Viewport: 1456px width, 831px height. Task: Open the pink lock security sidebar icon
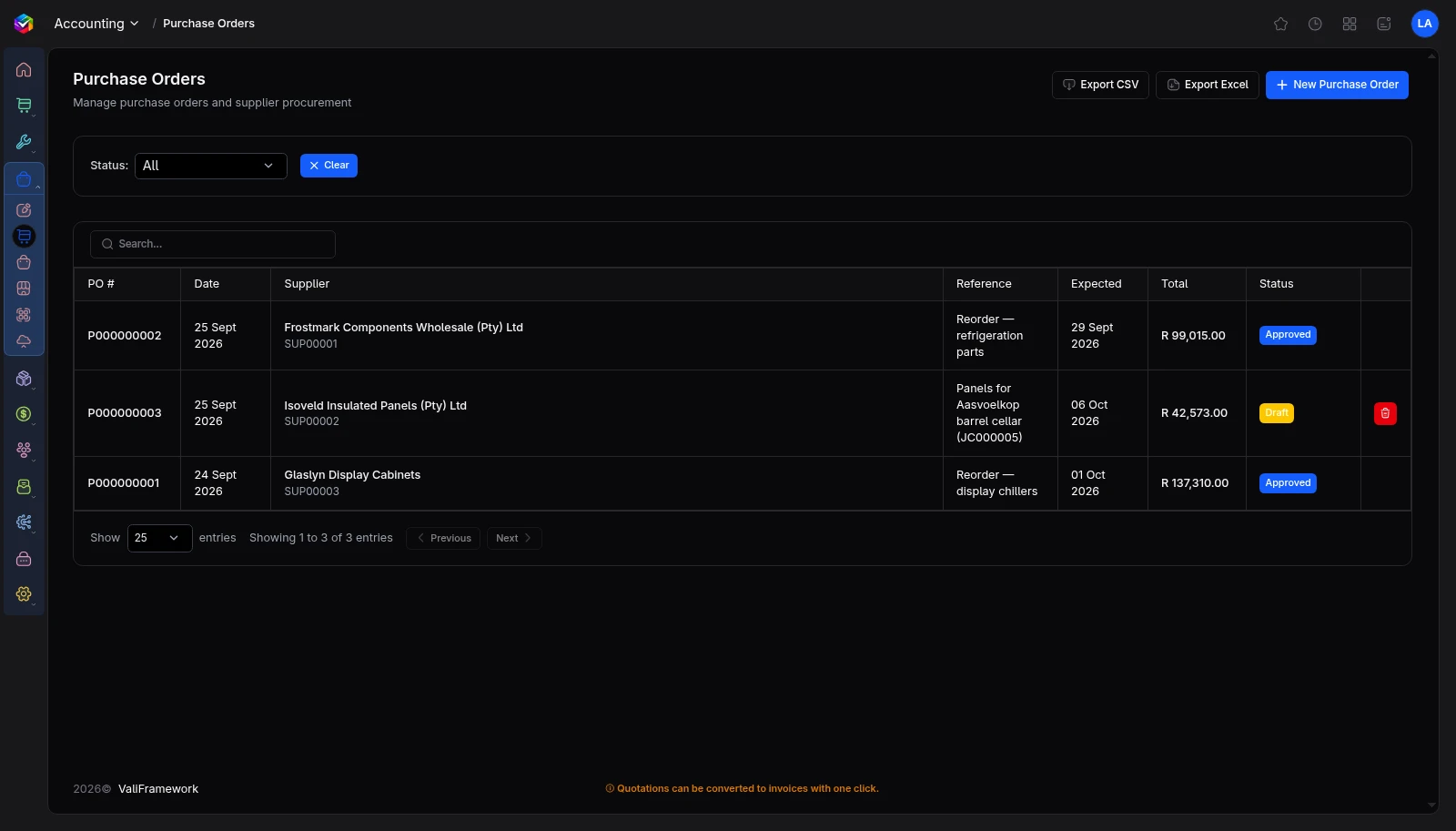(24, 559)
